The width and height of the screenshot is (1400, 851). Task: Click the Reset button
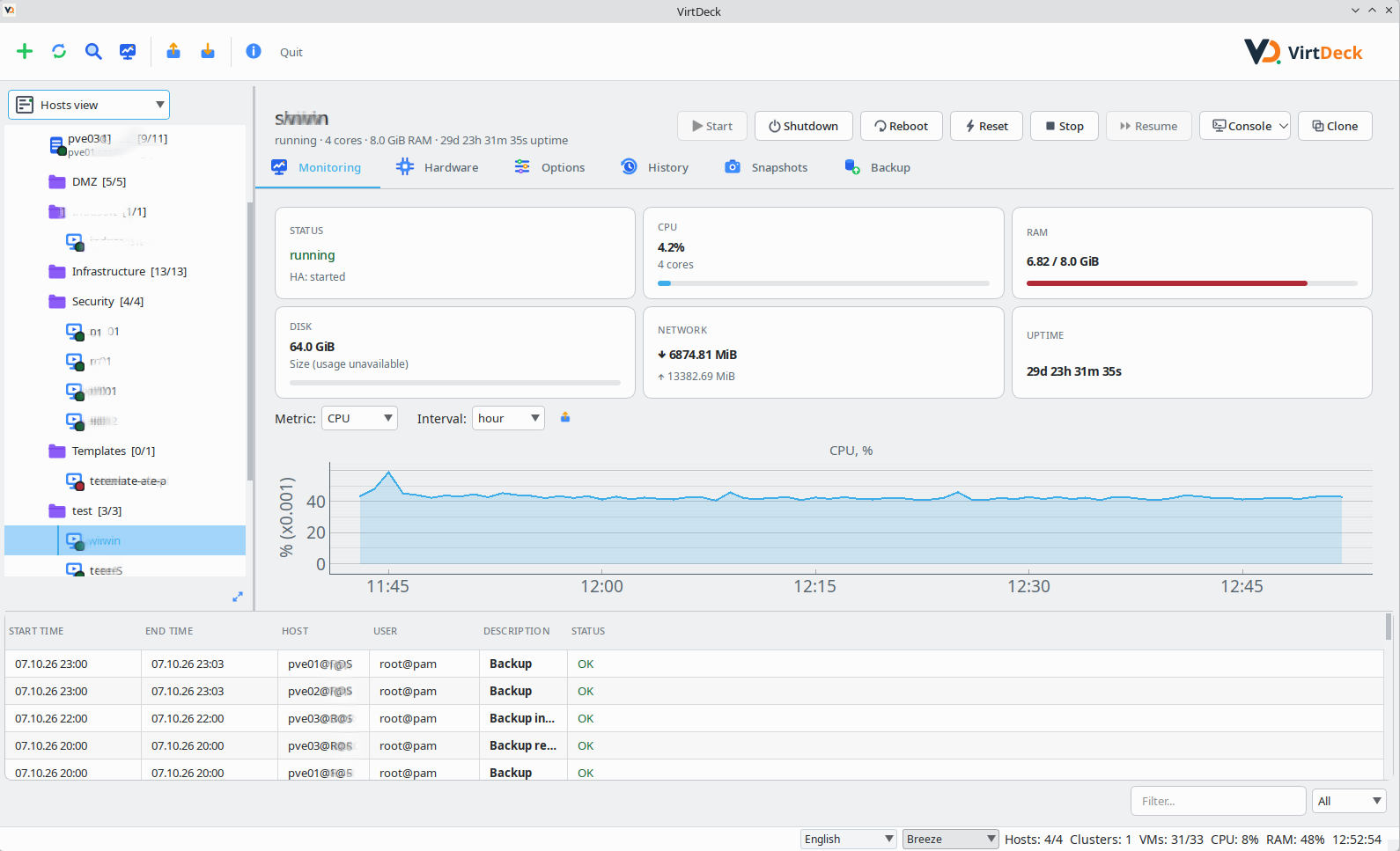986,126
